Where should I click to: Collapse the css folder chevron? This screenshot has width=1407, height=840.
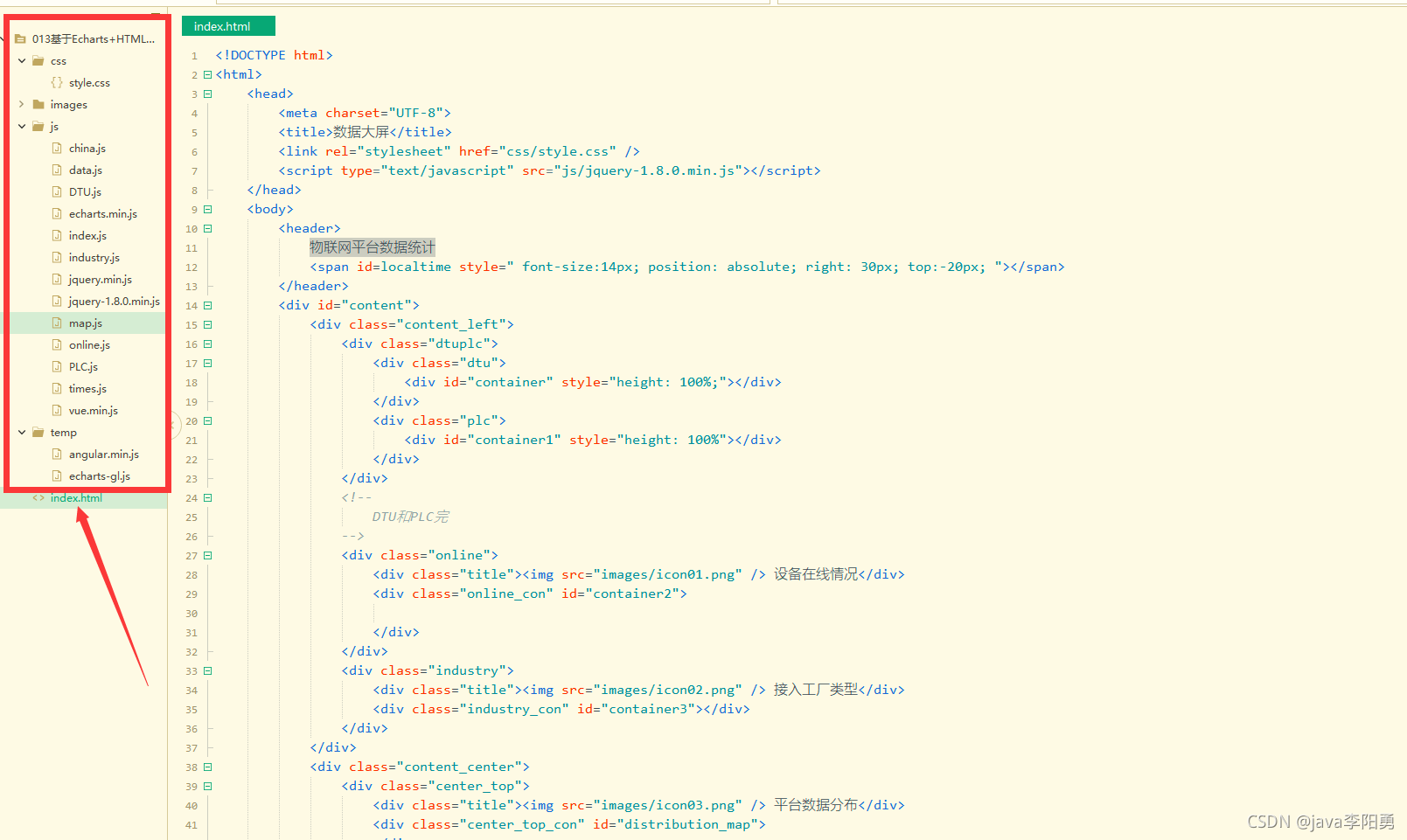[x=22, y=61]
